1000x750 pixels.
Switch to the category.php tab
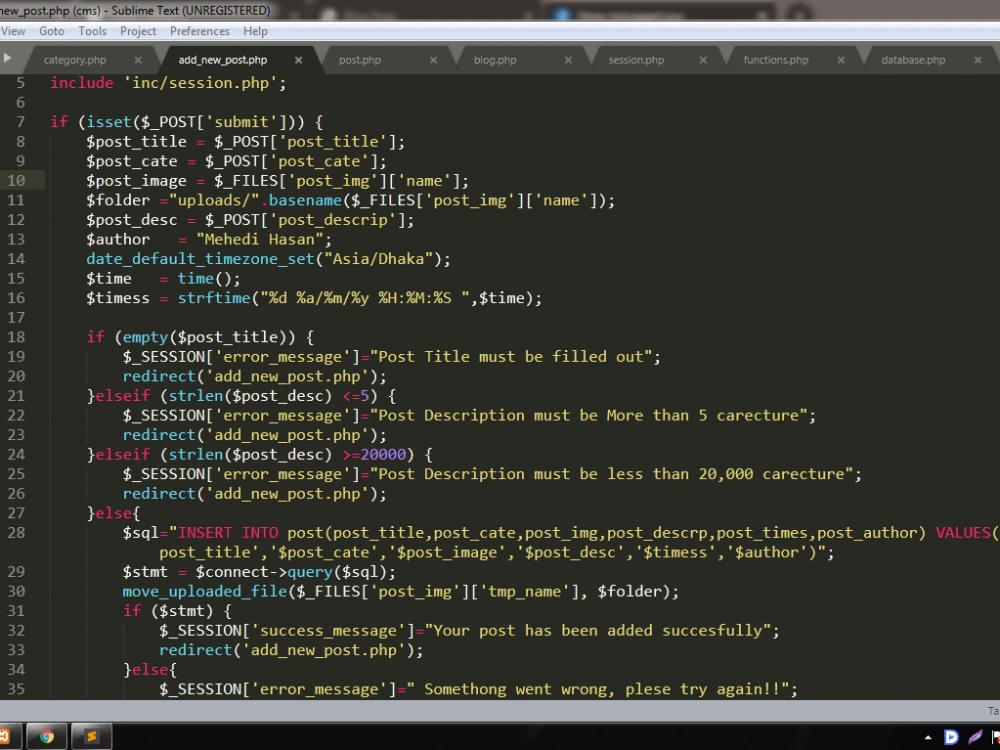[75, 60]
